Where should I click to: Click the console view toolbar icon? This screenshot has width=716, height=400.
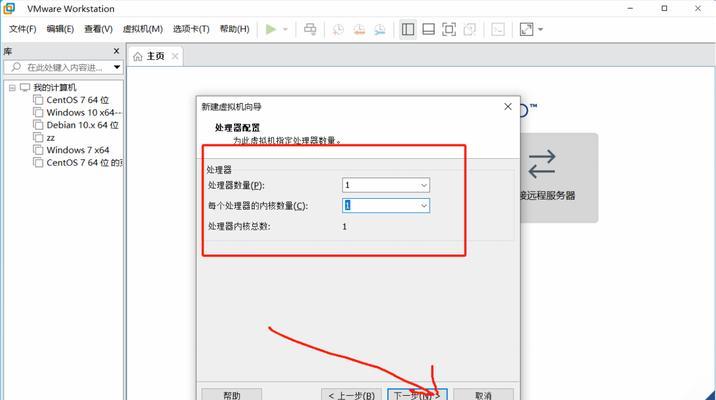pos(498,30)
